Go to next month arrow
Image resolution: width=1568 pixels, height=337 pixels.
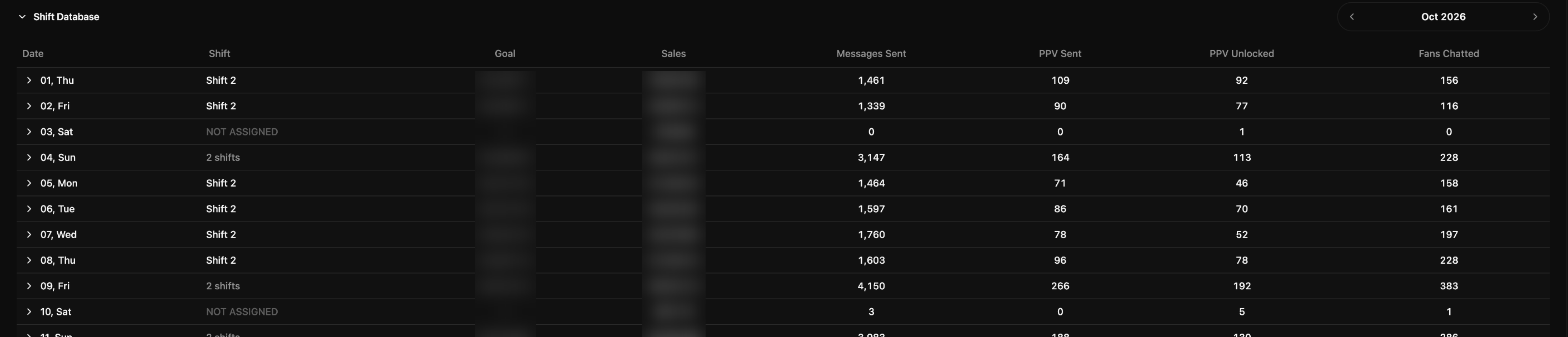1535,17
